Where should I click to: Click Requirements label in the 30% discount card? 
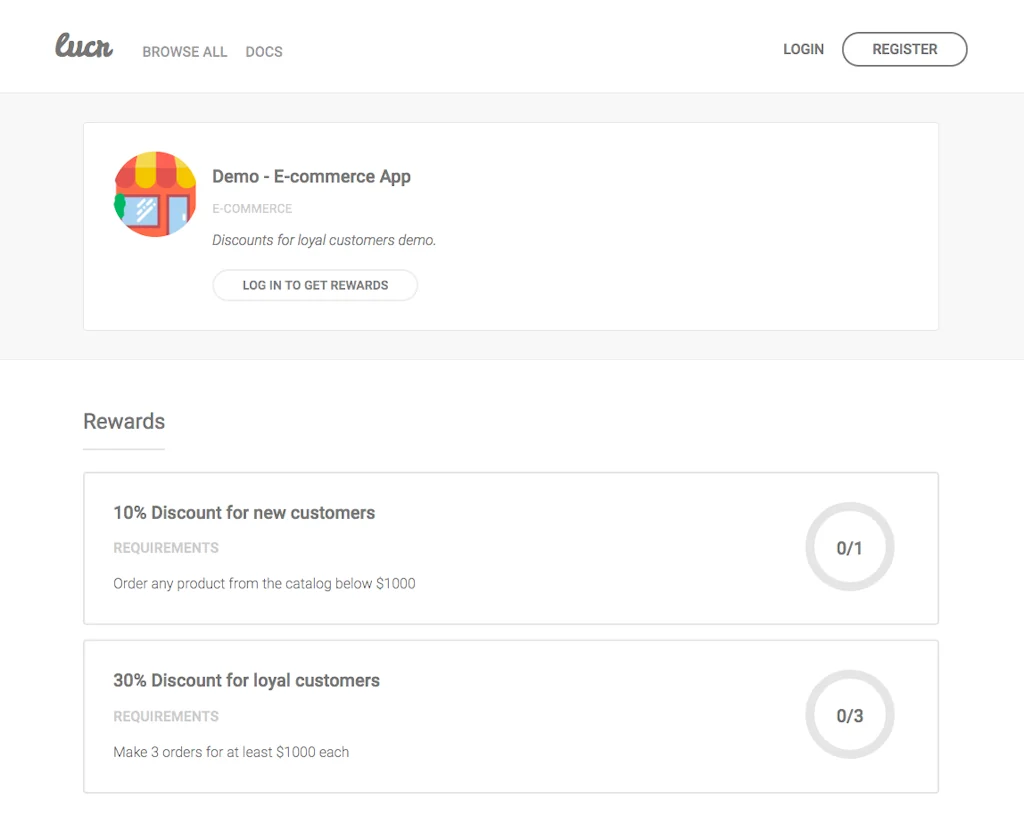coord(166,717)
